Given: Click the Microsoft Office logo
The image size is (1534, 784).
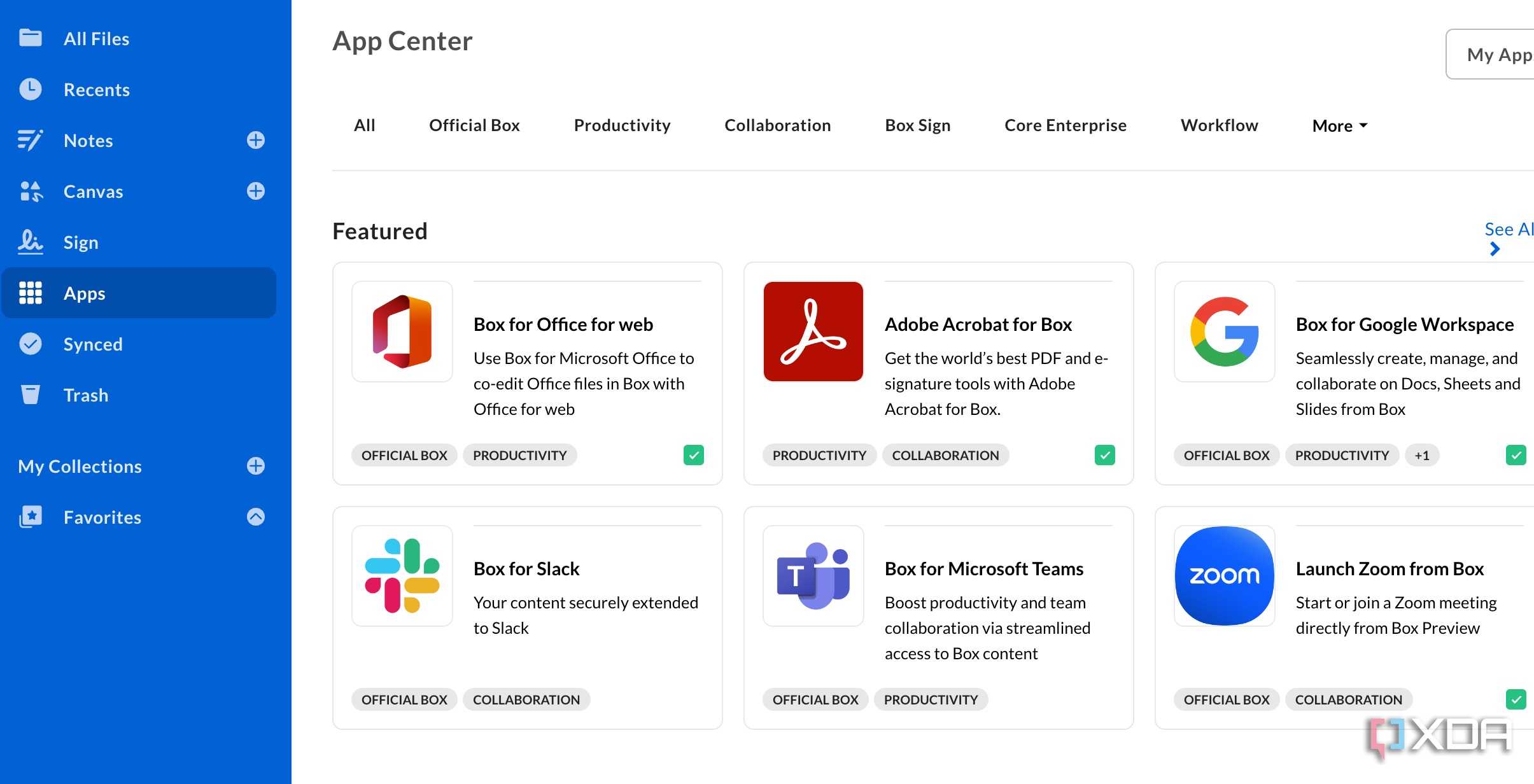Looking at the screenshot, I should click(402, 332).
